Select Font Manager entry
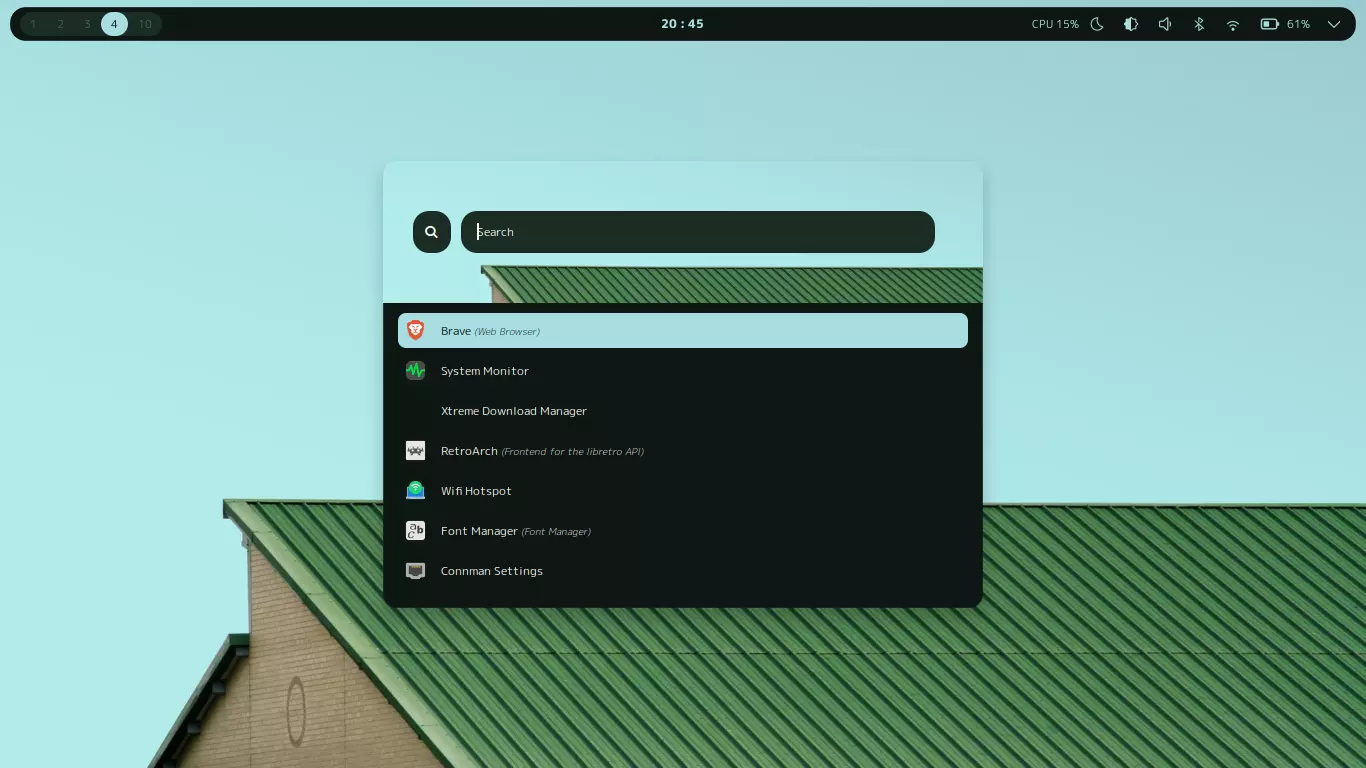Viewport: 1366px width, 768px height. (683, 531)
